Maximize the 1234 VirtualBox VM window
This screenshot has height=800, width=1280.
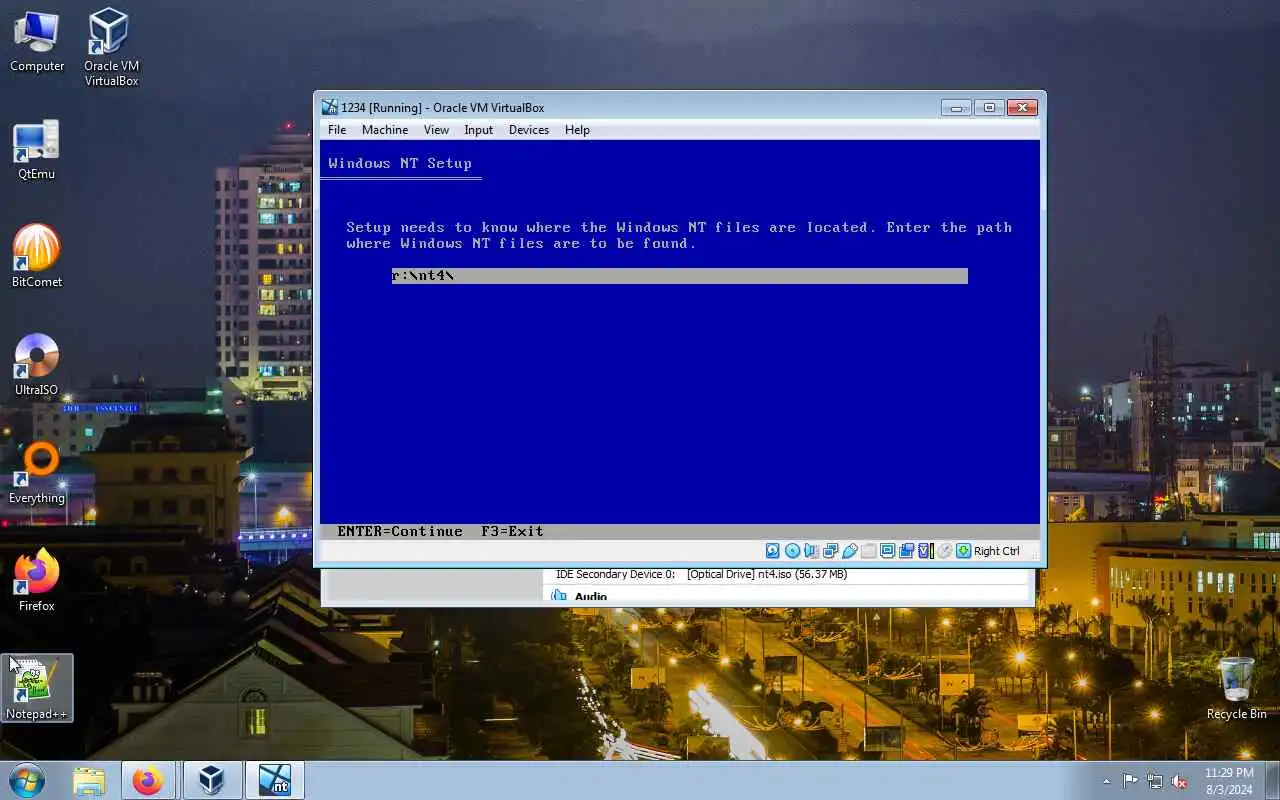989,107
